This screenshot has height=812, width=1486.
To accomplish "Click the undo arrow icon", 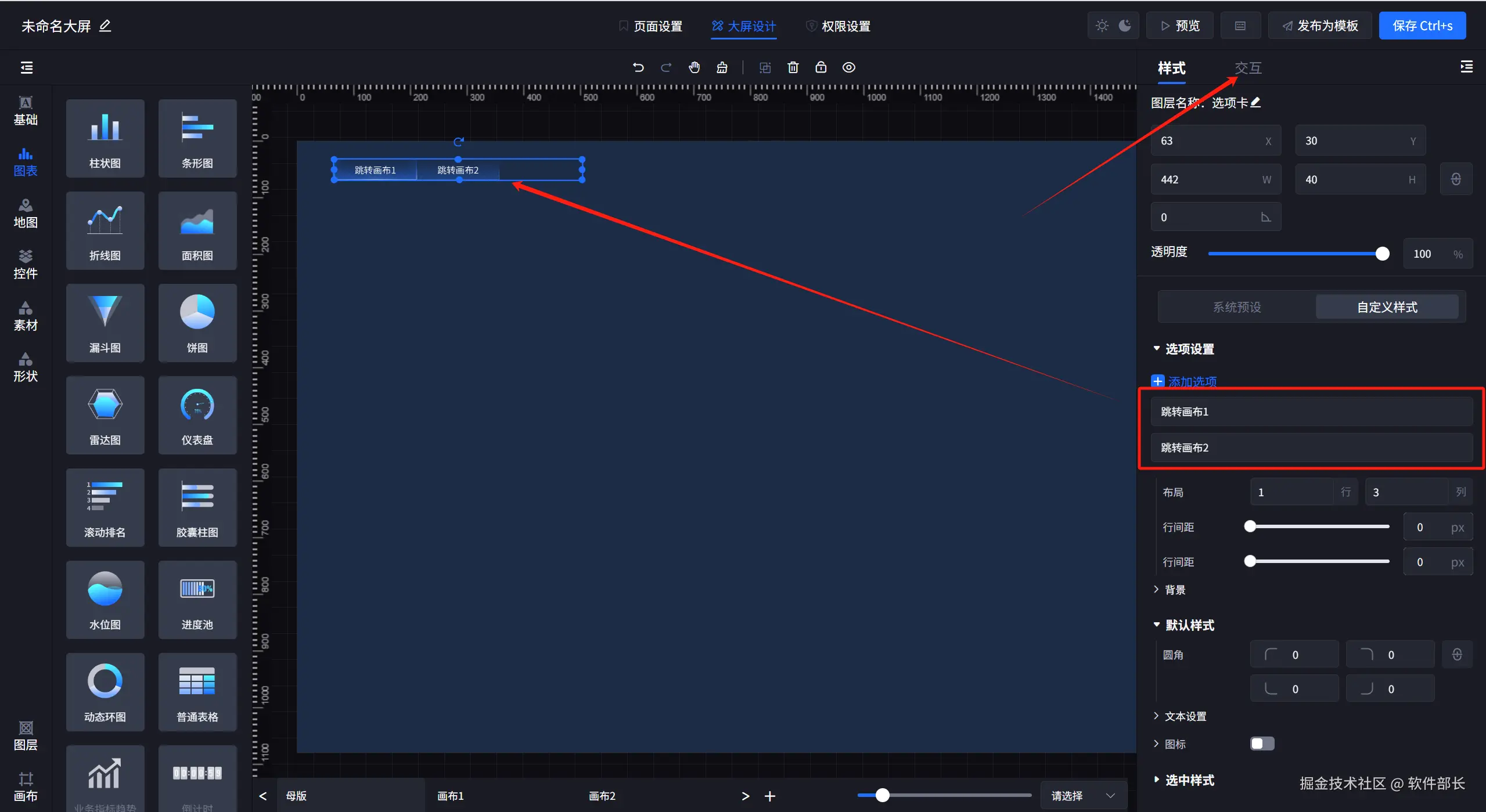I will tap(638, 67).
